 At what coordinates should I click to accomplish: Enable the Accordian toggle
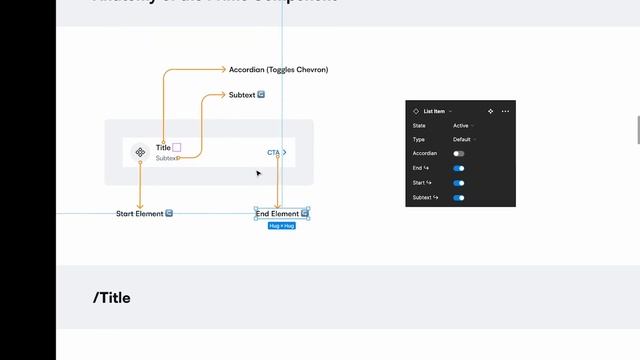click(x=459, y=153)
